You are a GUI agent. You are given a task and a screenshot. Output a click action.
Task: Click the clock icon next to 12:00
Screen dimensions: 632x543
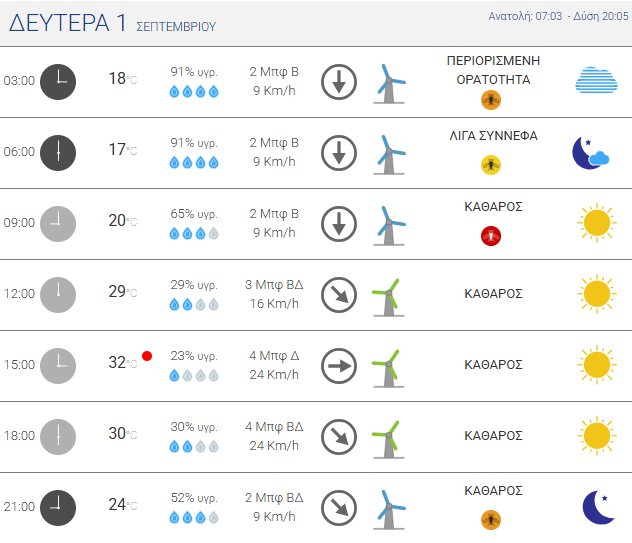[x=57, y=294]
